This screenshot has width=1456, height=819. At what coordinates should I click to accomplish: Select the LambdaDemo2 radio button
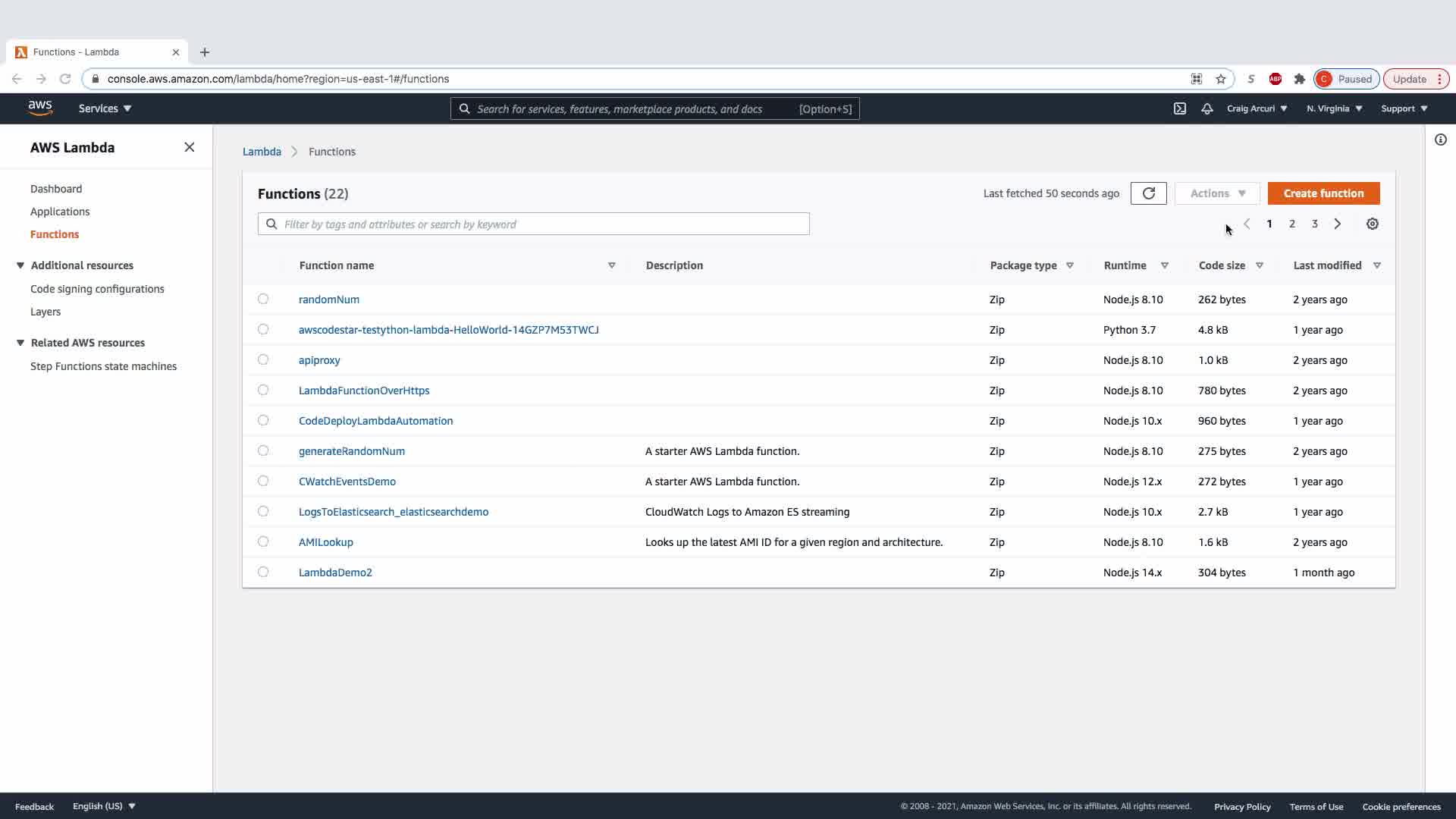[263, 572]
